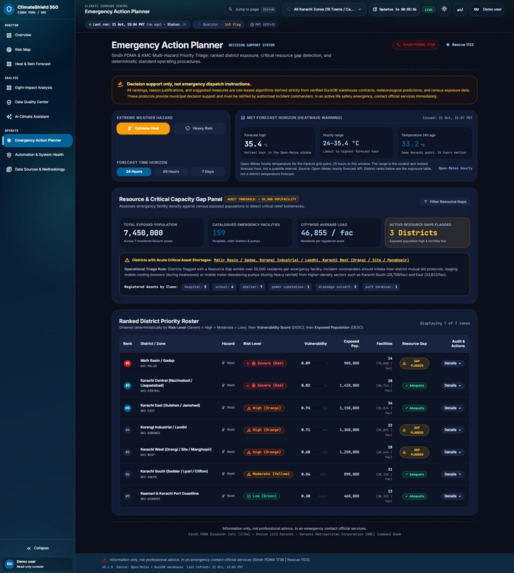
Task: Click the Filter Resource Gaps button
Action: [x=445, y=202]
